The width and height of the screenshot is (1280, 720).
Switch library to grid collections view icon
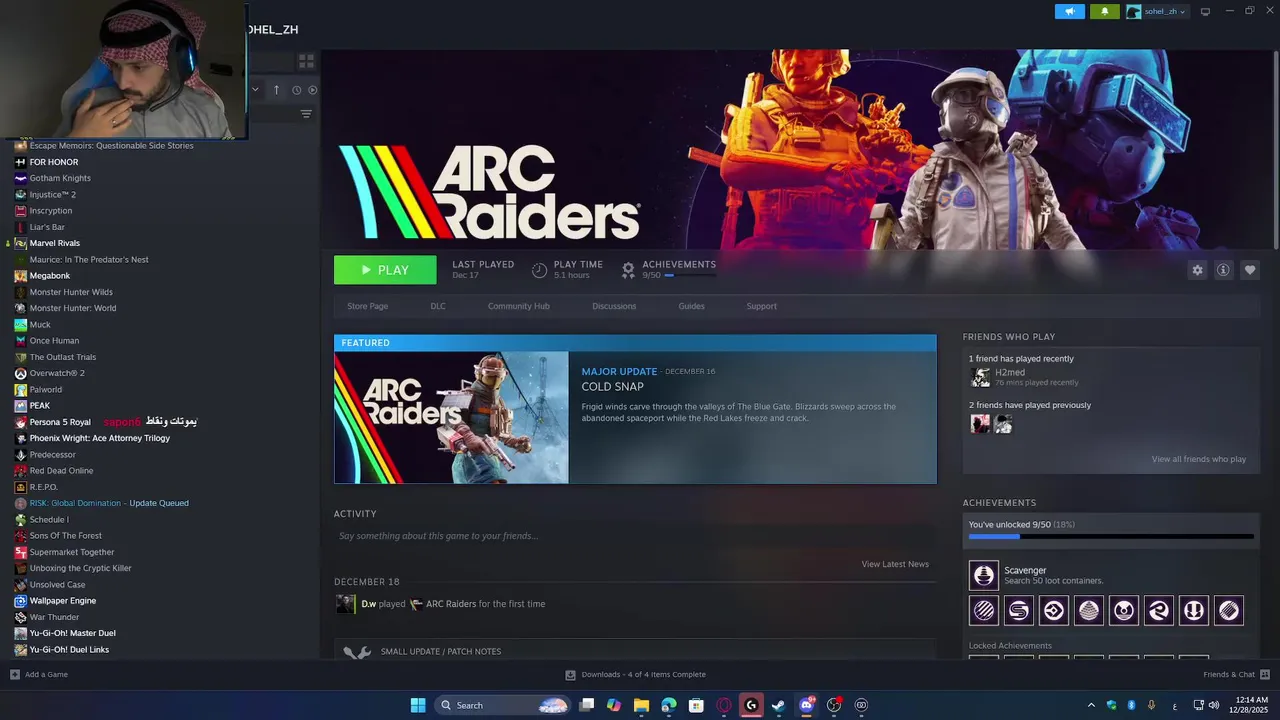(306, 61)
